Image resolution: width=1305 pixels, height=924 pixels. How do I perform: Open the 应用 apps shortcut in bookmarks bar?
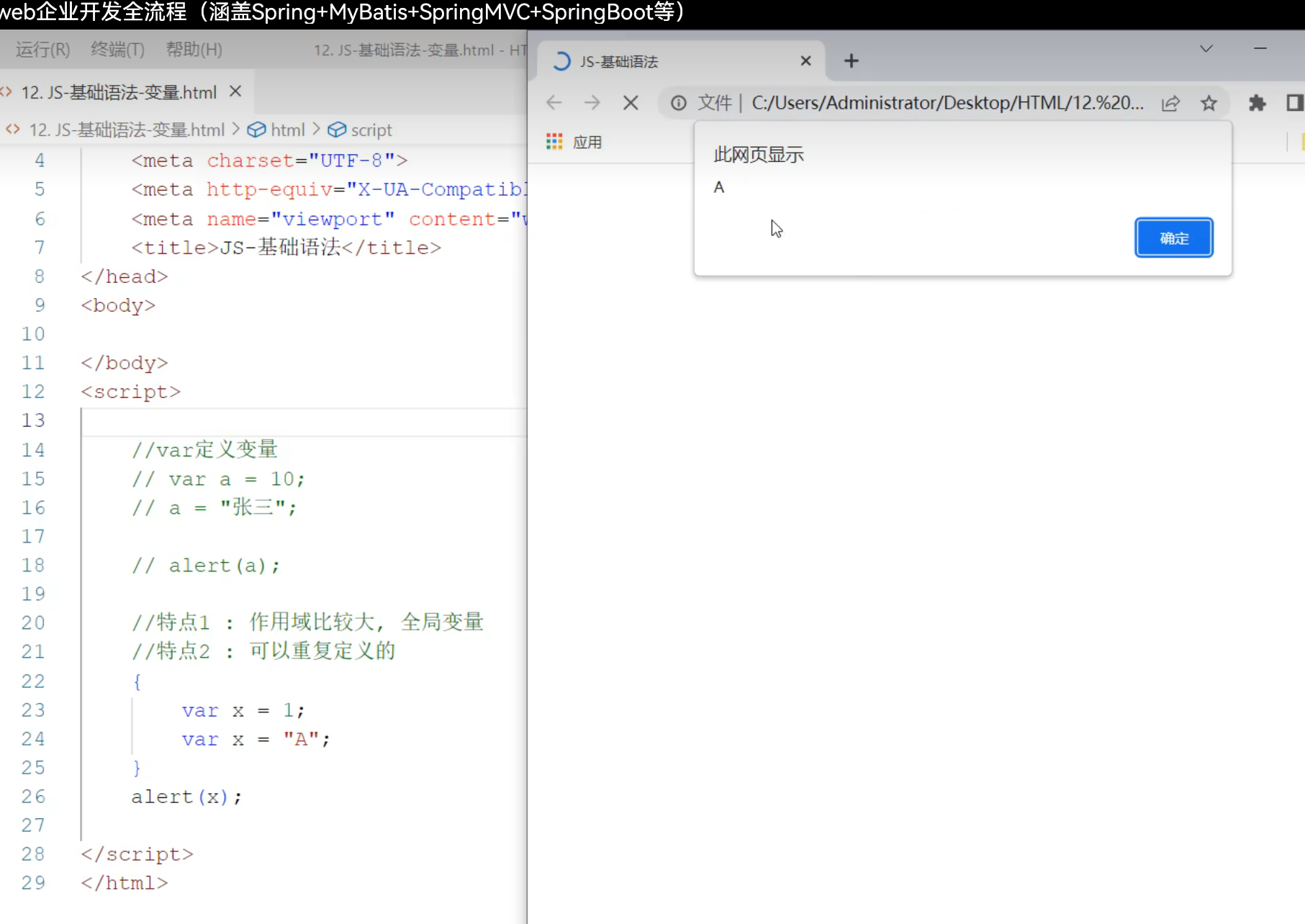pos(574,142)
